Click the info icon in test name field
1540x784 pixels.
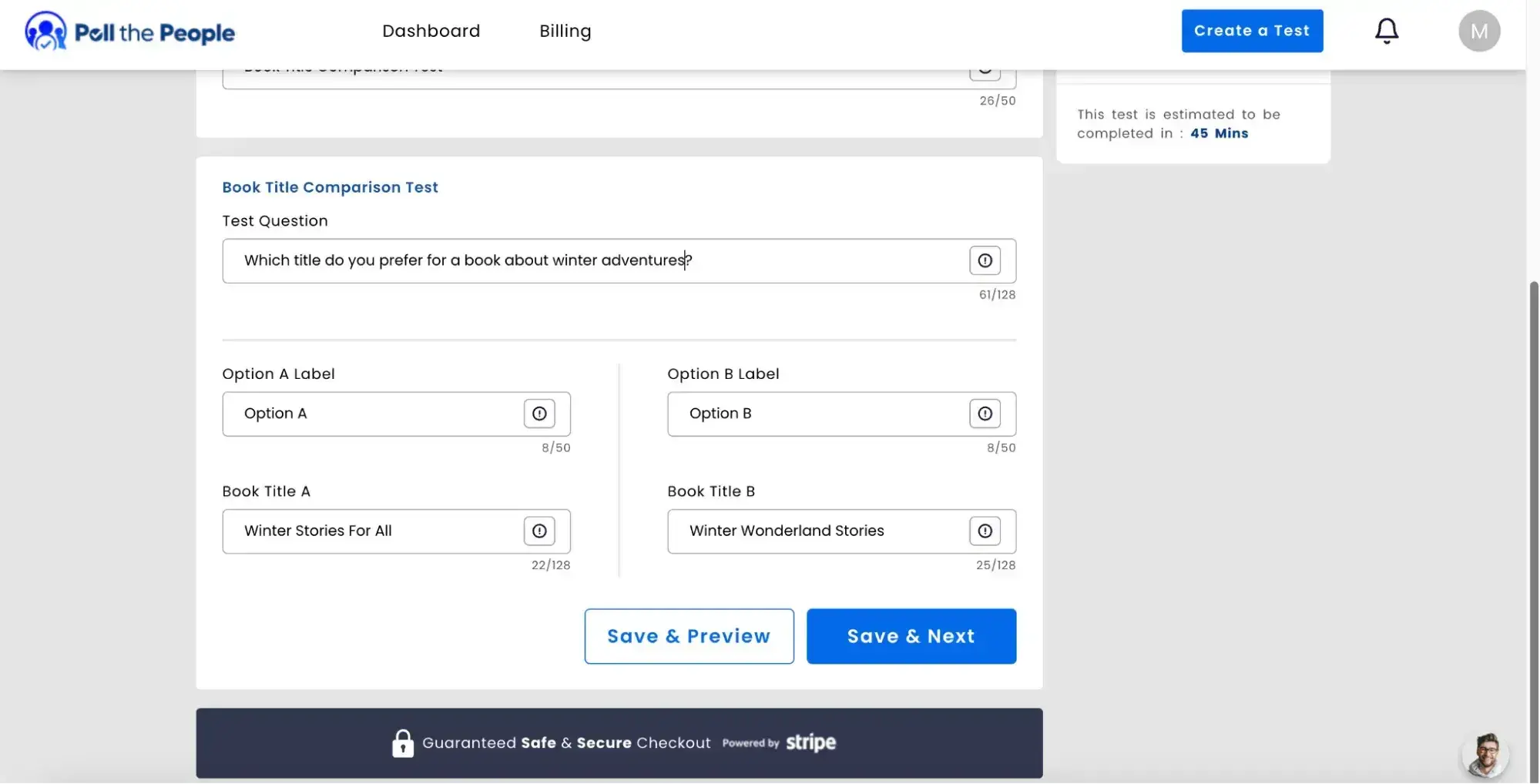[x=984, y=72]
